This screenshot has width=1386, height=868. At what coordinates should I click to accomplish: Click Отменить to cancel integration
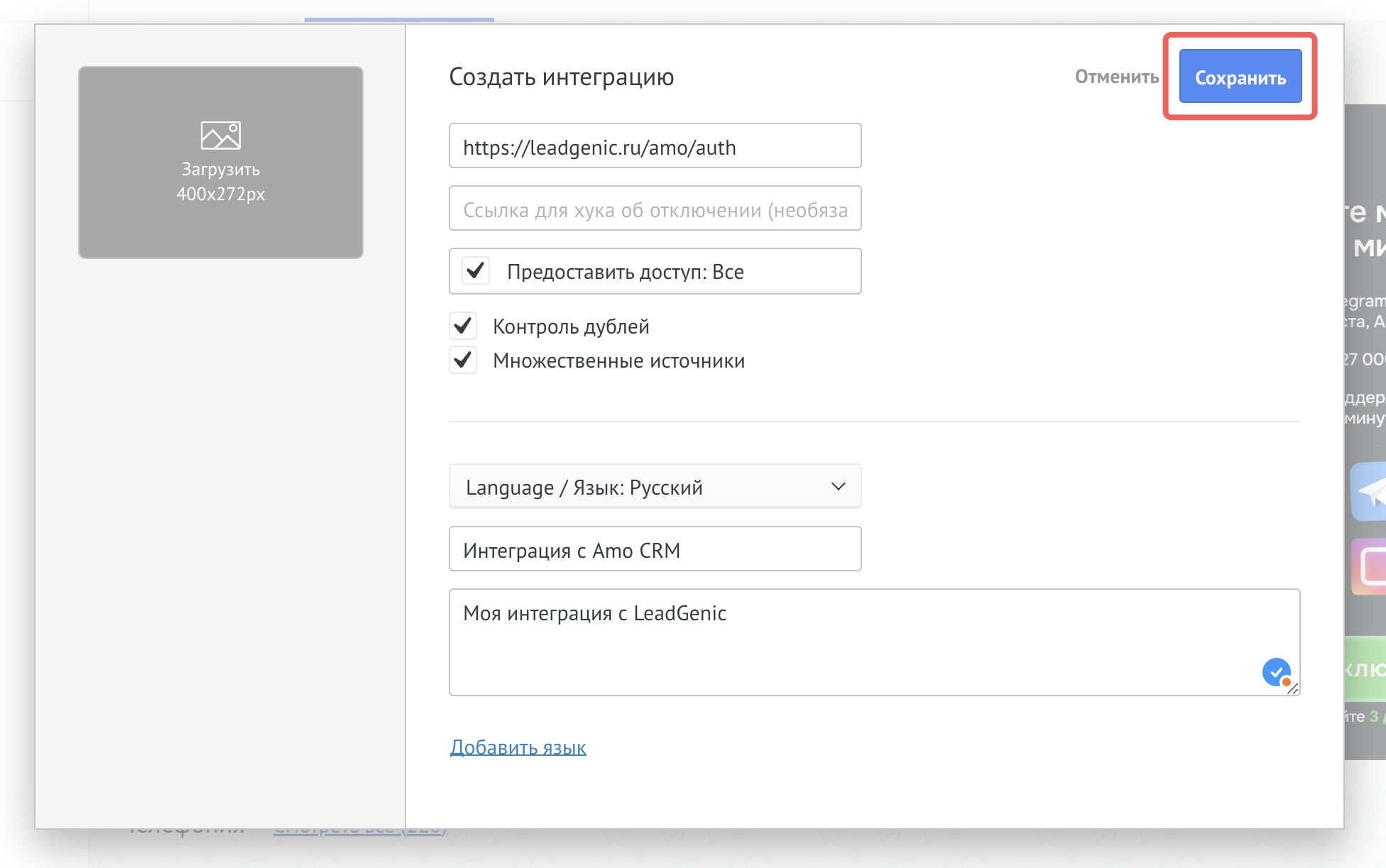pyautogui.click(x=1116, y=77)
